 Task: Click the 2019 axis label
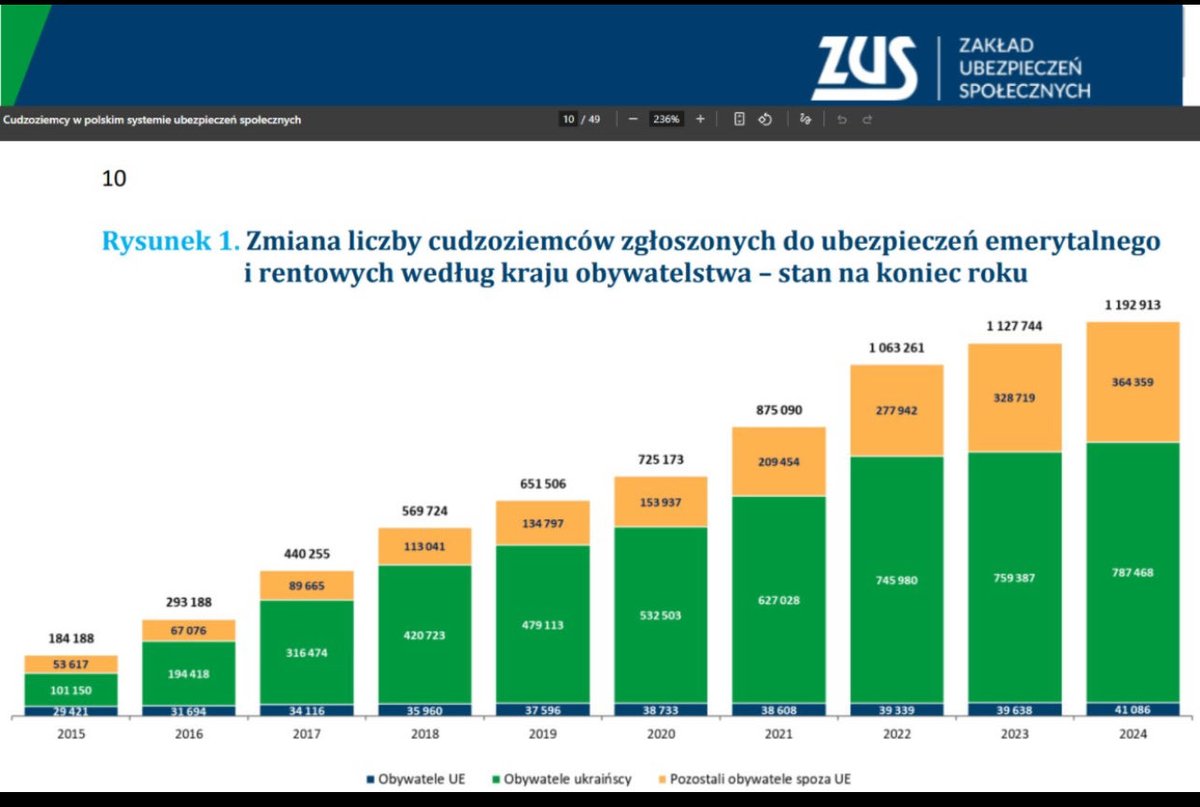click(x=542, y=734)
